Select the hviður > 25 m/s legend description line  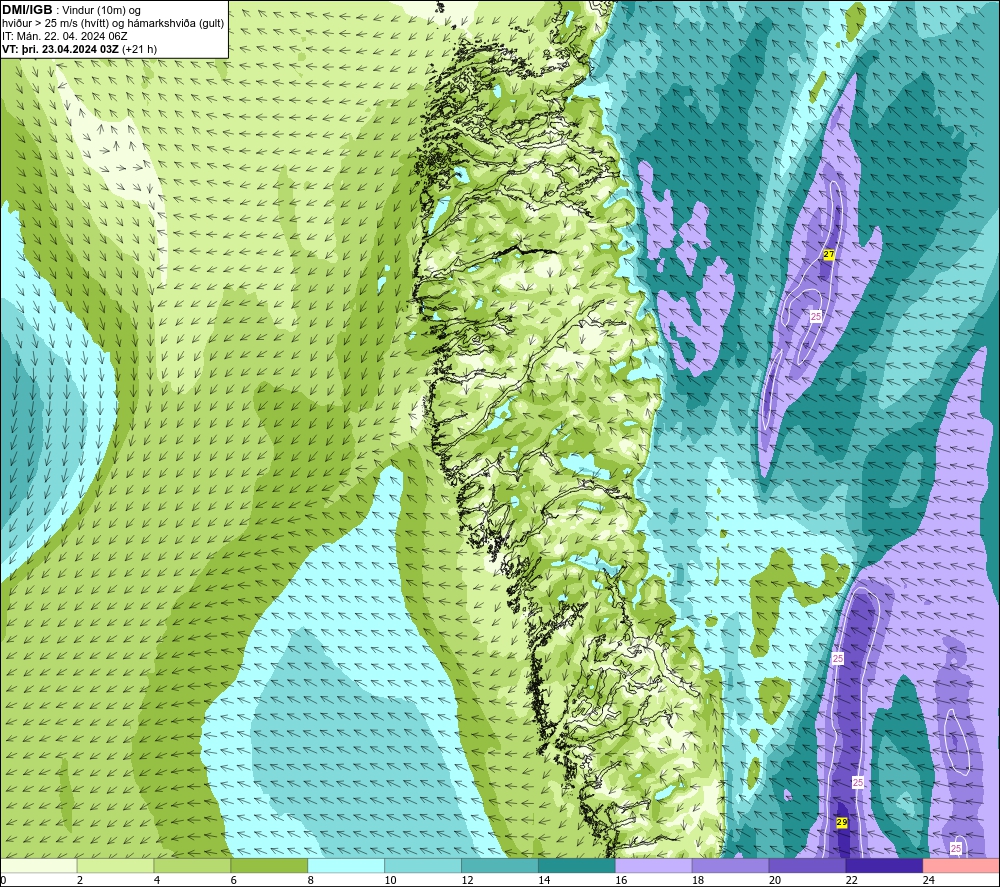(x=113, y=24)
